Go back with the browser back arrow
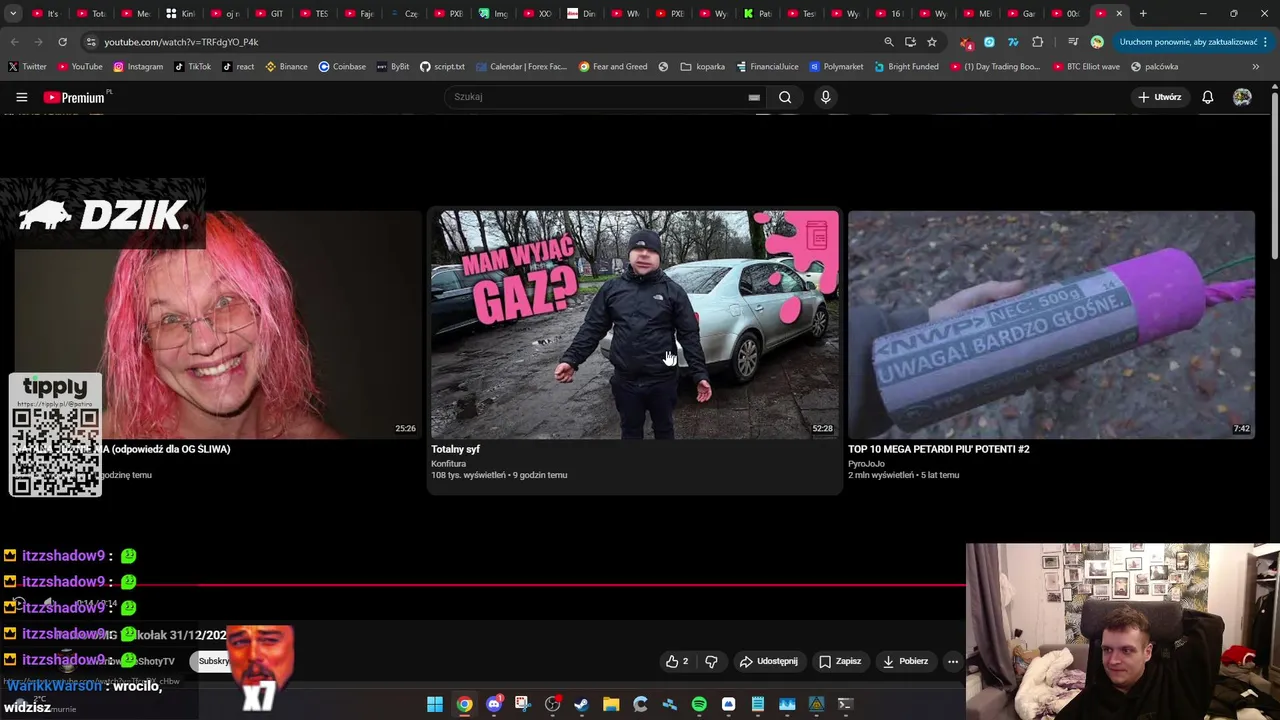Viewport: 1280px width, 720px height. point(14,42)
